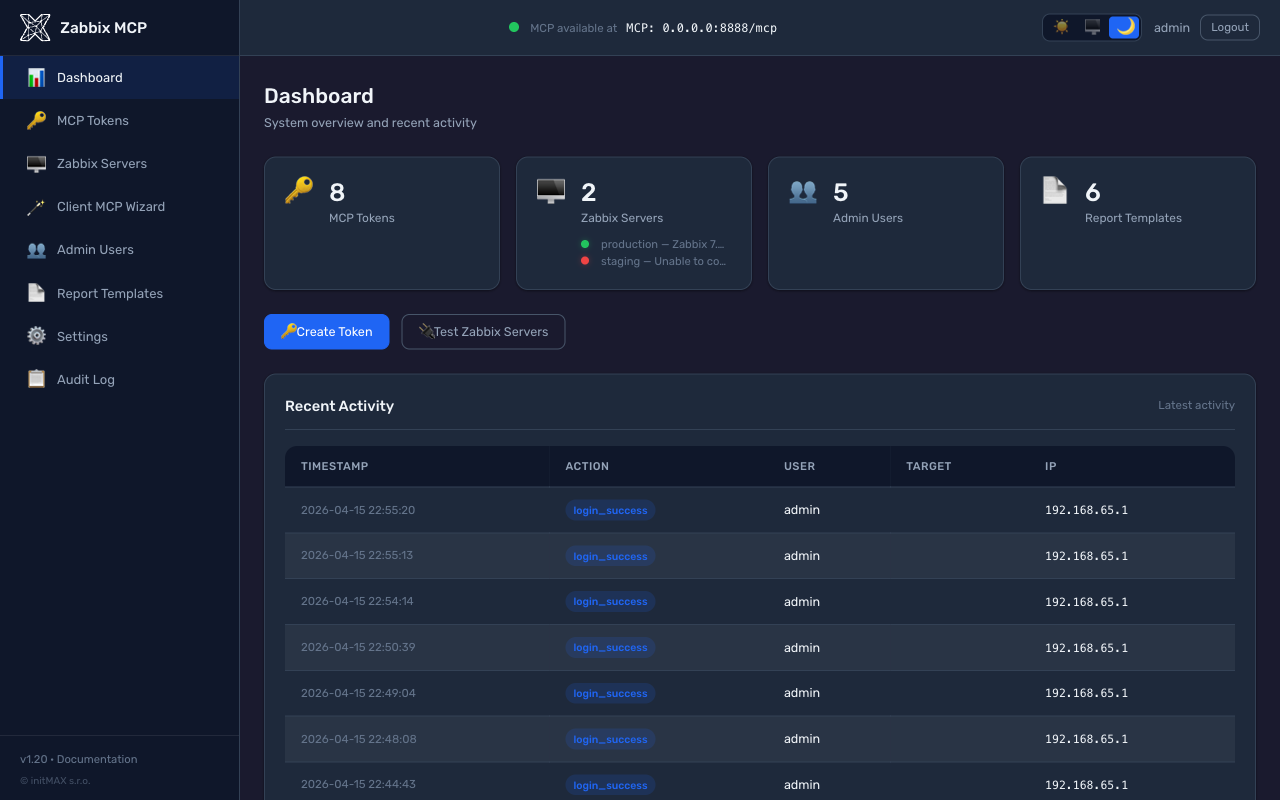This screenshot has height=800, width=1280.
Task: Click the green MCP availability status dot
Action: click(514, 27)
